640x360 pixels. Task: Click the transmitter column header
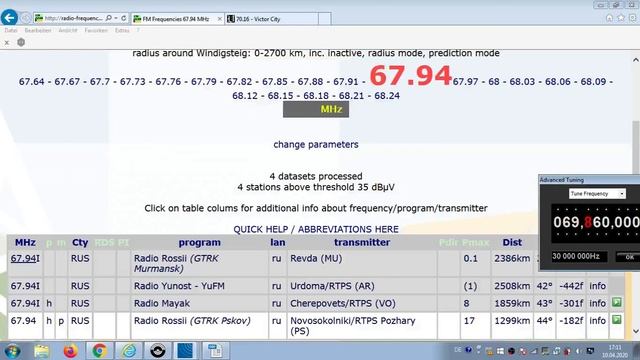pos(362,242)
